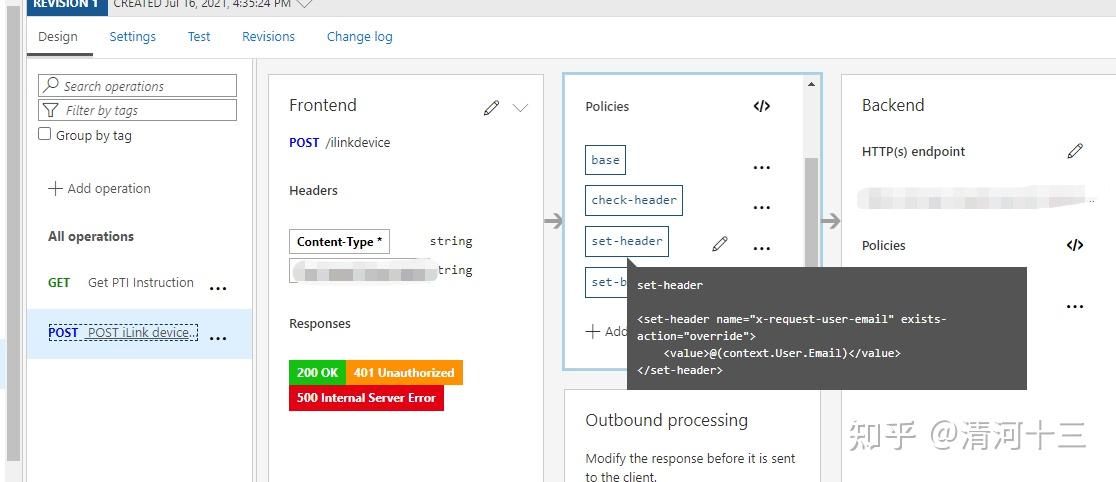Open the Revisions tab

(x=268, y=36)
